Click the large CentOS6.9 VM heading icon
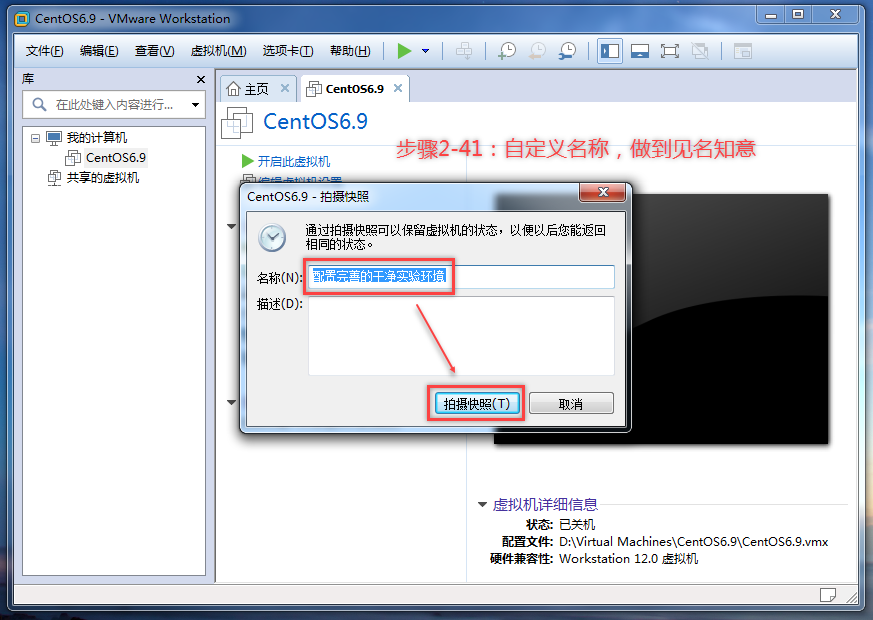The width and height of the screenshot is (873, 620). [x=237, y=122]
